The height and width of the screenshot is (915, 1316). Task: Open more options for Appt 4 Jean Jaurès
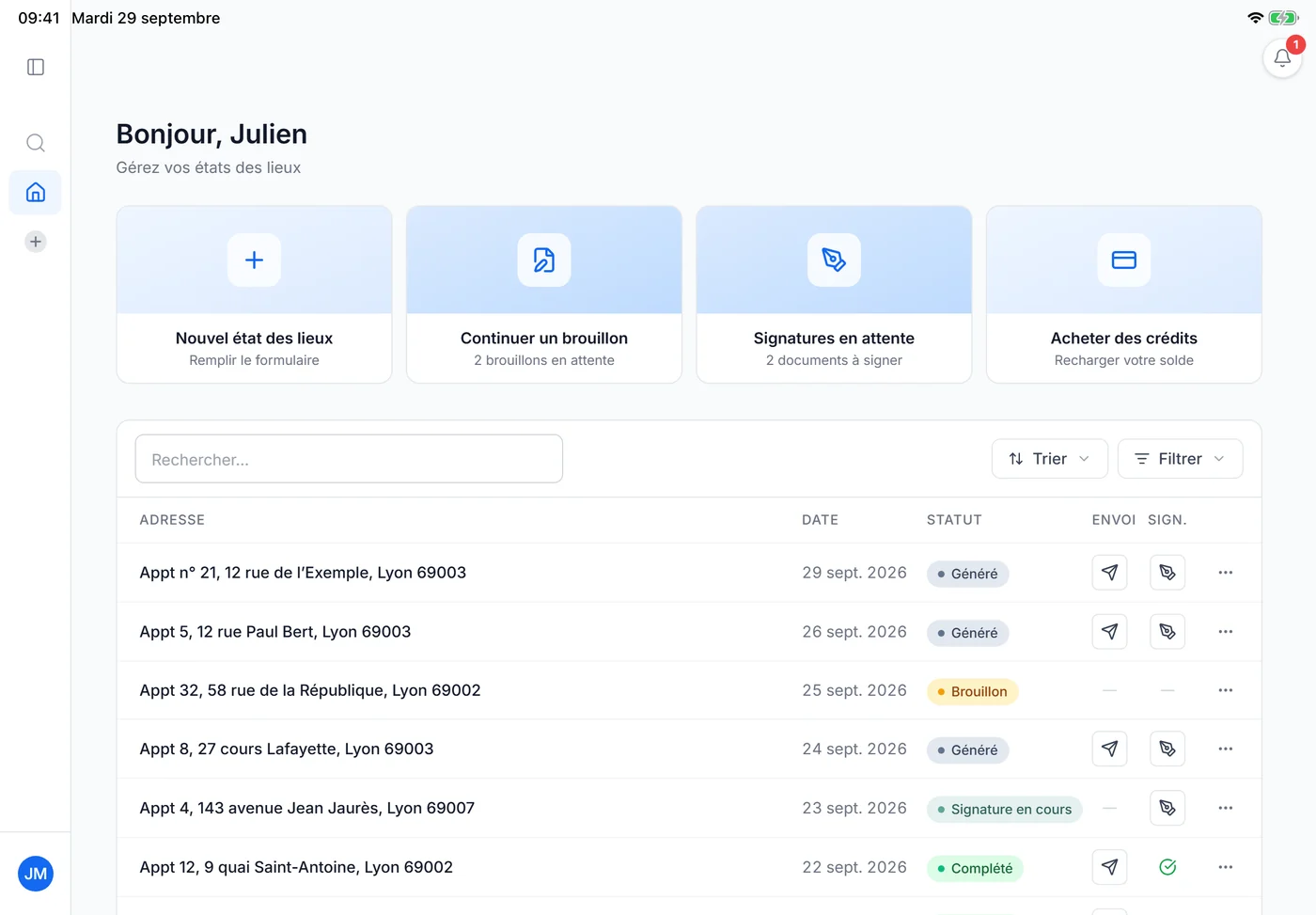coord(1226,808)
